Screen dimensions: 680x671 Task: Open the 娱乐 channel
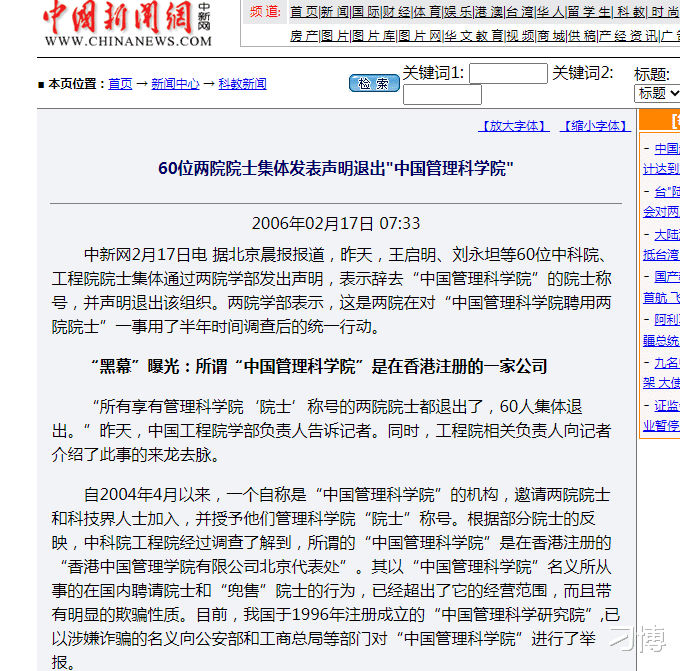point(458,12)
